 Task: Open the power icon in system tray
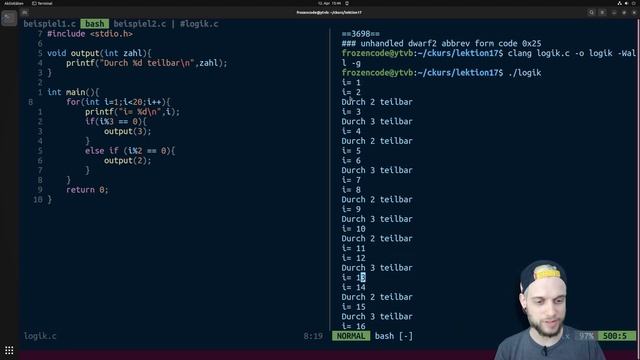click(634, 3)
